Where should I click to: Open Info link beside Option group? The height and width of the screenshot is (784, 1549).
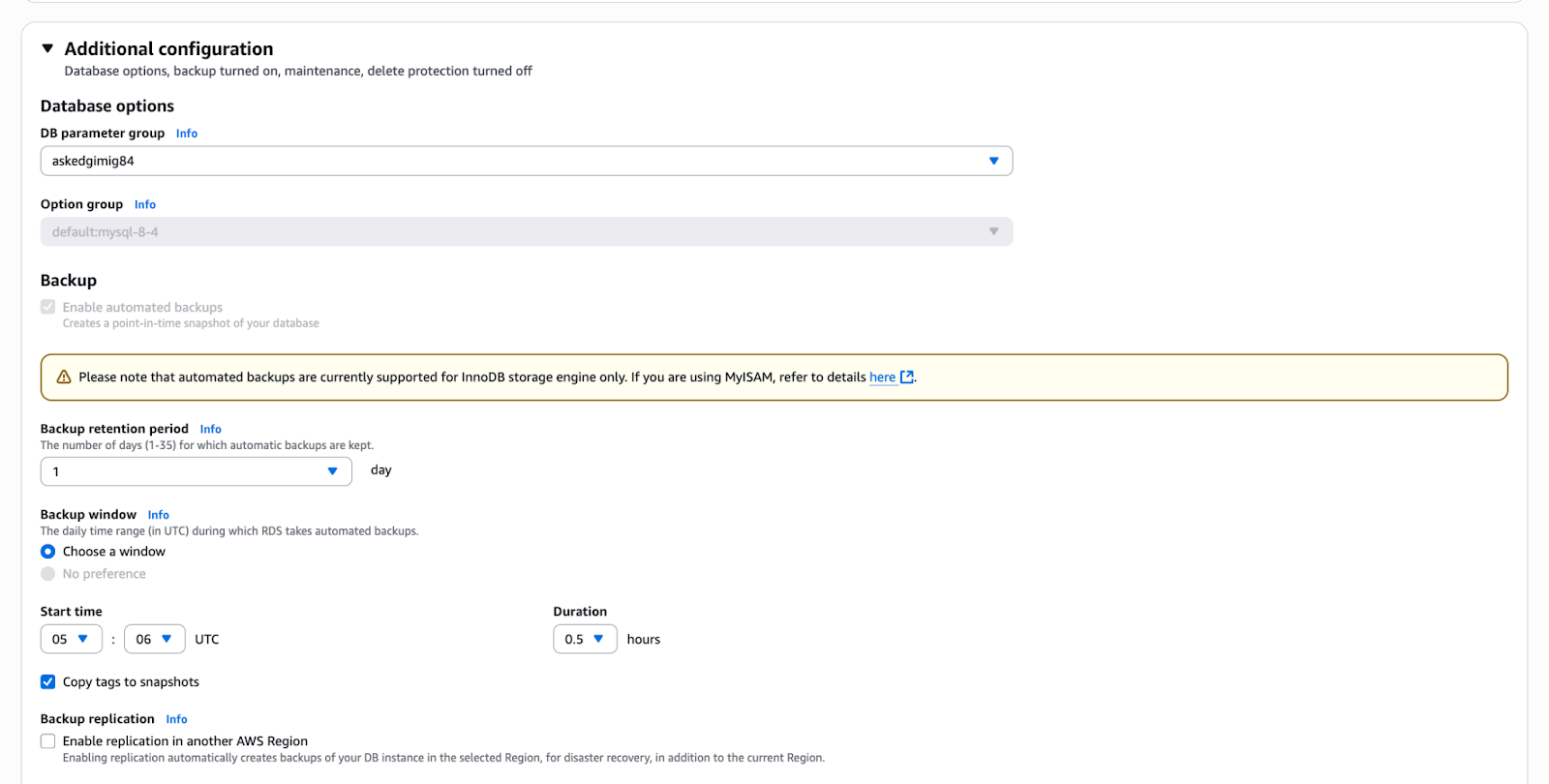(x=145, y=204)
